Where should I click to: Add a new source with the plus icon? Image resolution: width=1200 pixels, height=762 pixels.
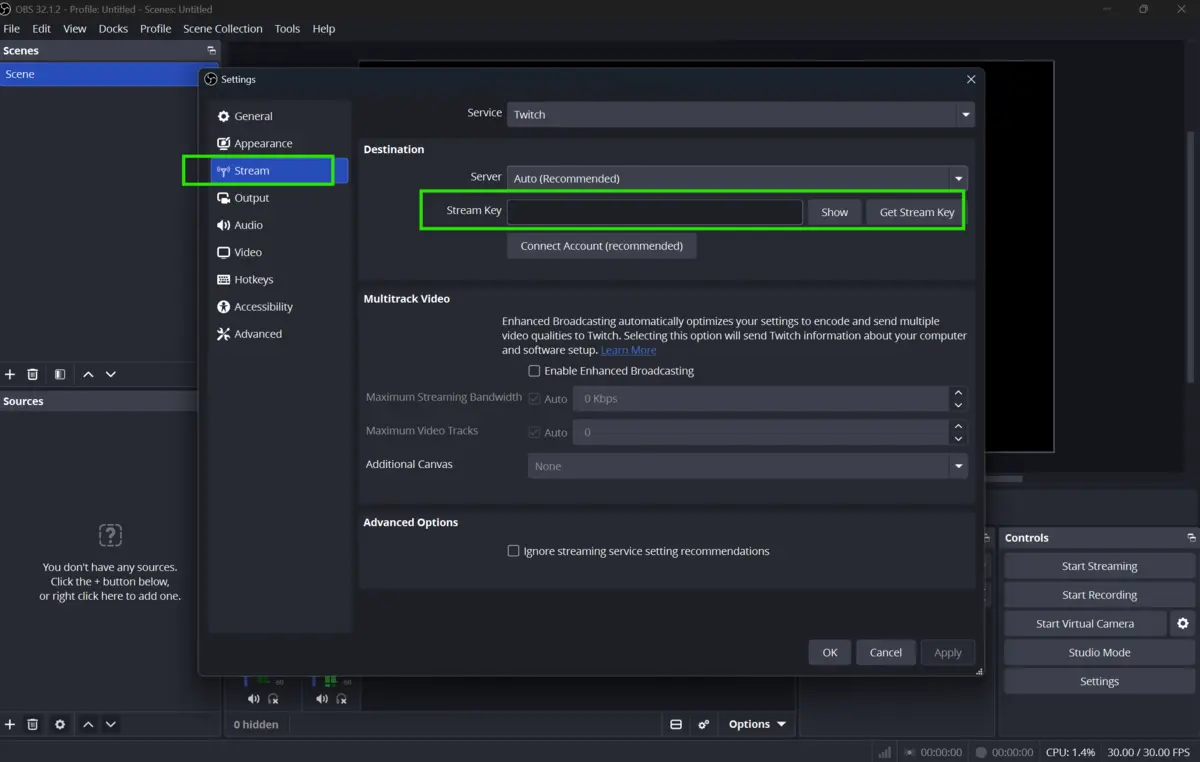(10, 724)
